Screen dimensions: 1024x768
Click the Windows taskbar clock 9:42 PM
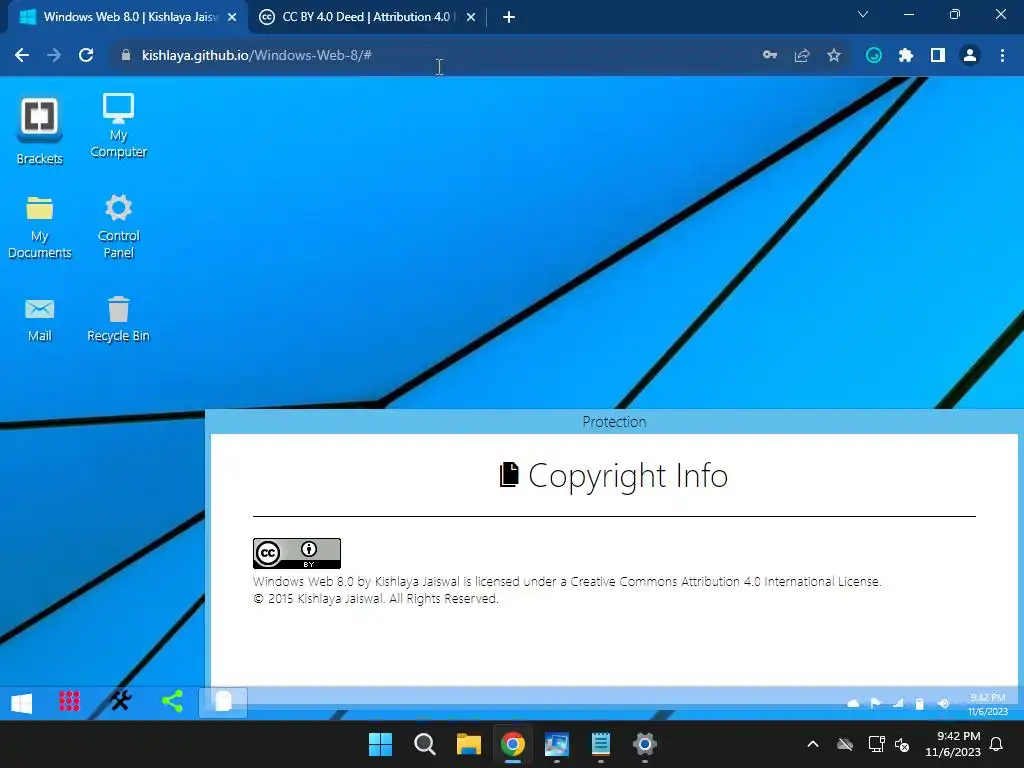(x=953, y=744)
